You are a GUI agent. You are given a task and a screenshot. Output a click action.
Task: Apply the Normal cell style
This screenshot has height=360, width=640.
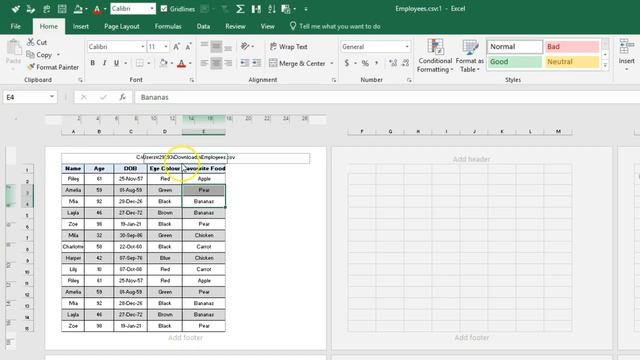[x=515, y=47]
